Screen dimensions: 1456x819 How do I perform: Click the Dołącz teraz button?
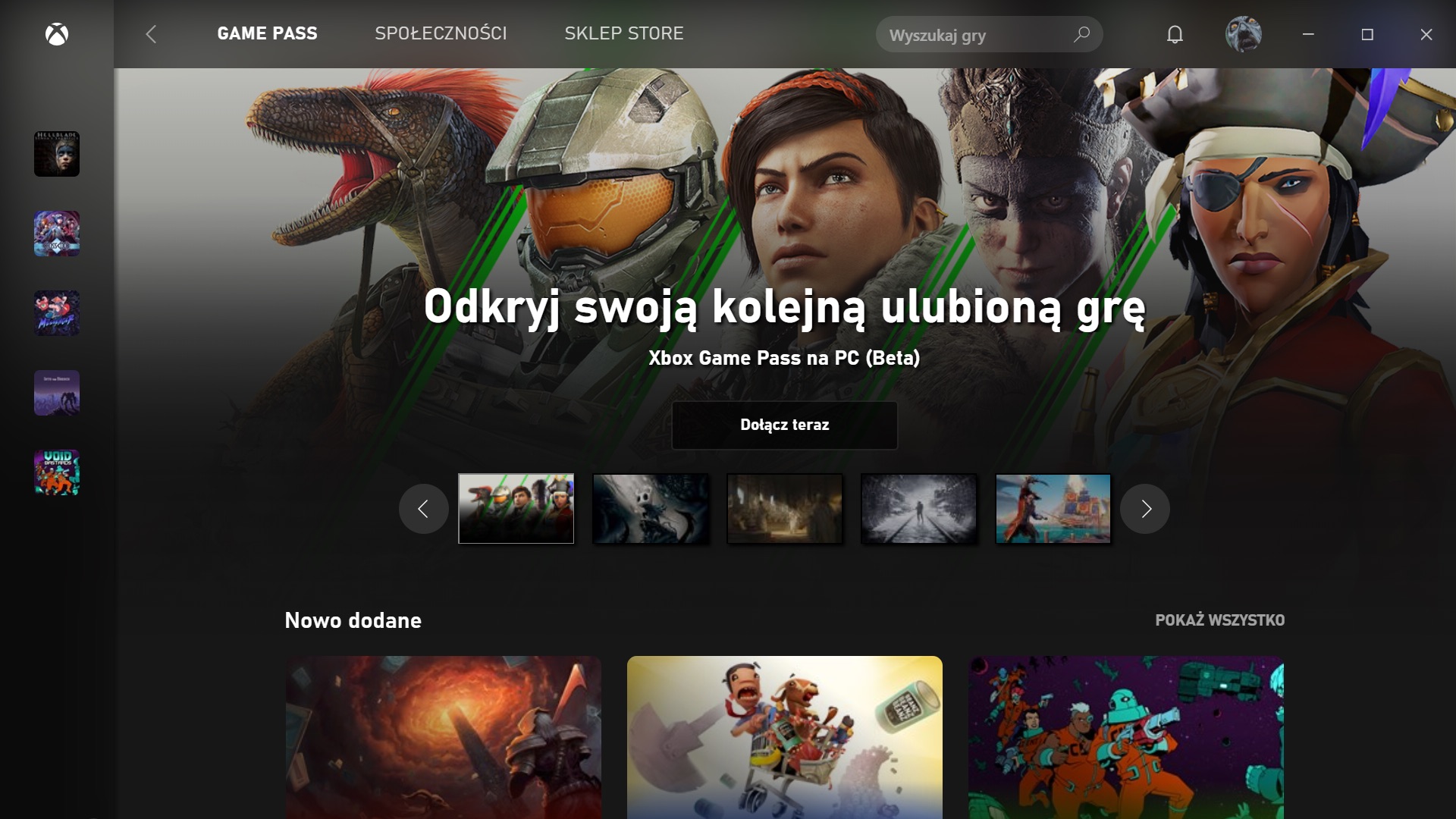click(x=785, y=425)
